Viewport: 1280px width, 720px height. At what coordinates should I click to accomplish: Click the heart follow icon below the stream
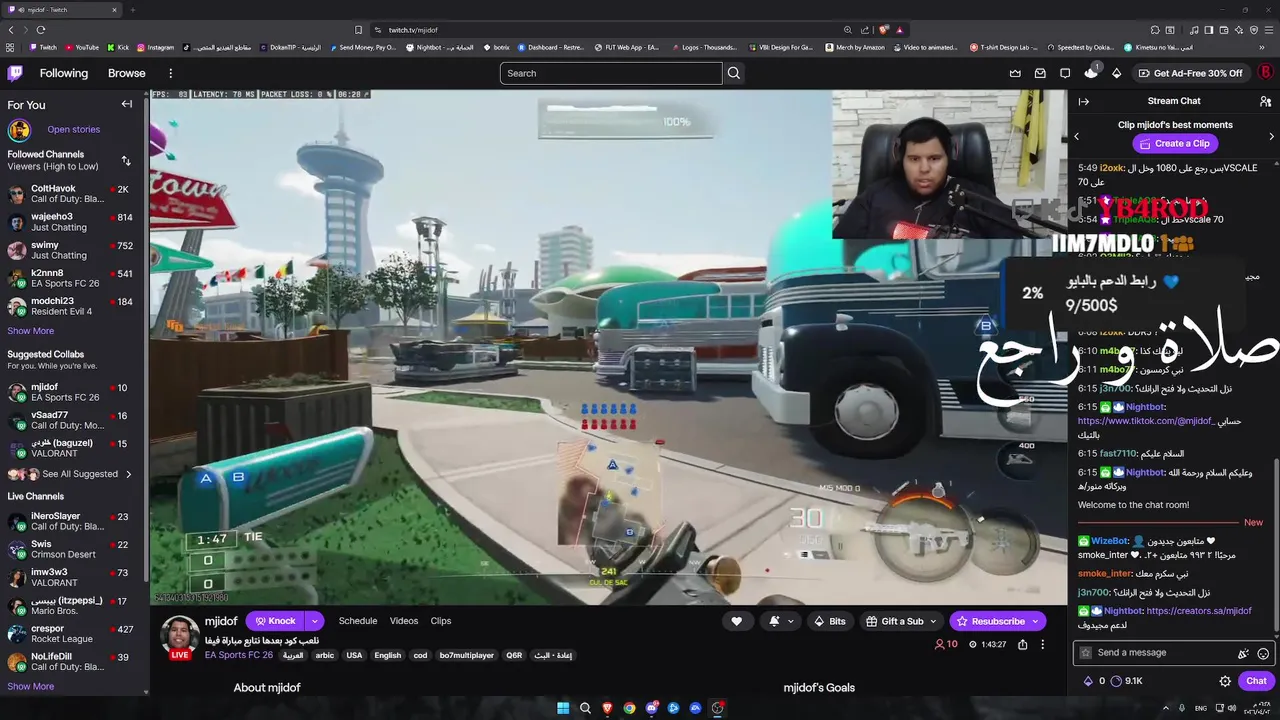(737, 621)
